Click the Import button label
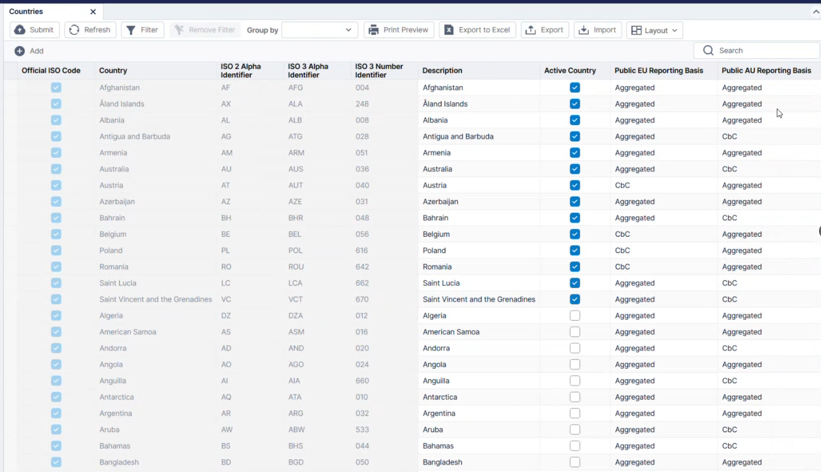 click(x=605, y=30)
